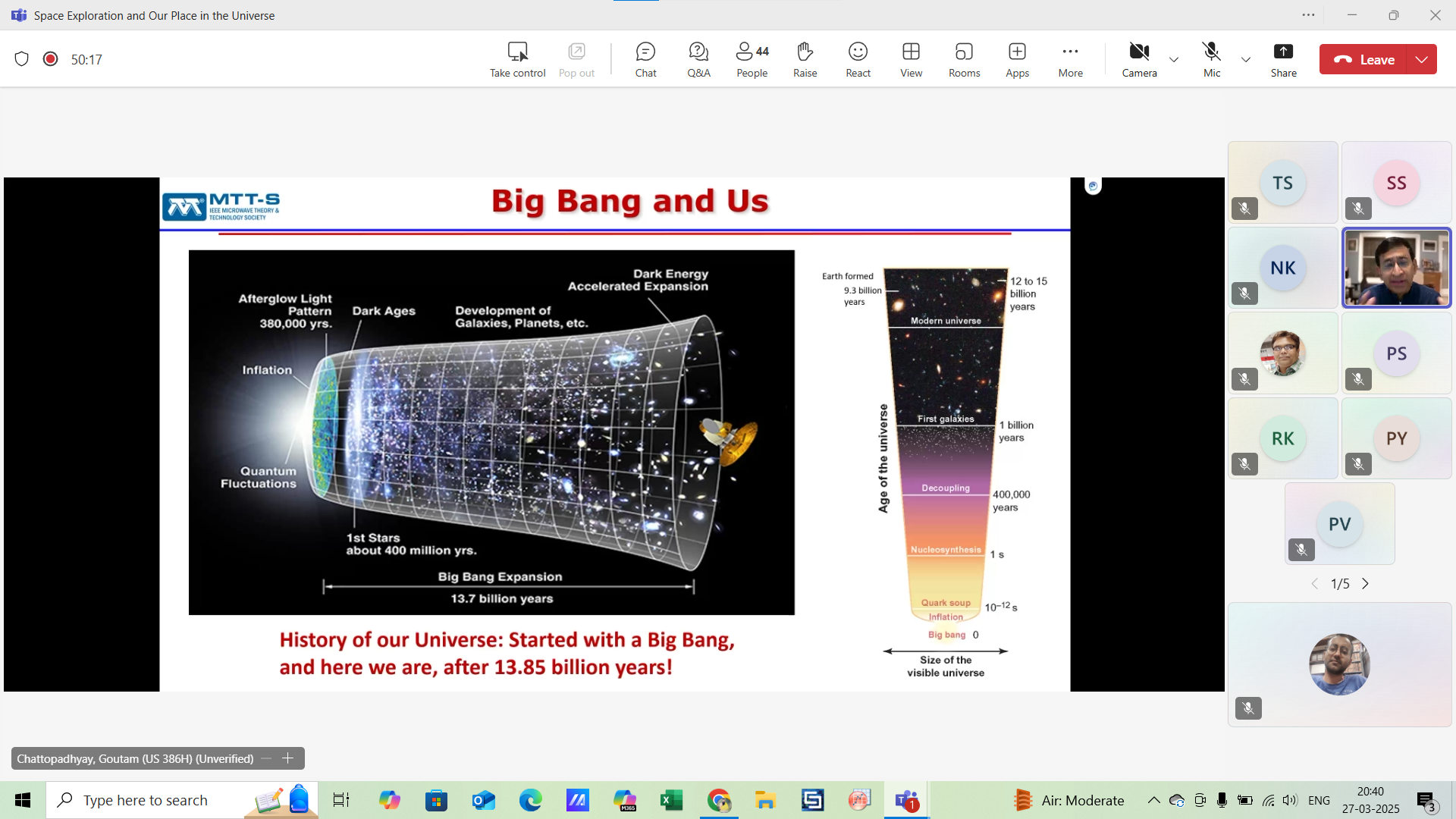
Task: Click the recording indicator icon
Action: tap(51, 59)
